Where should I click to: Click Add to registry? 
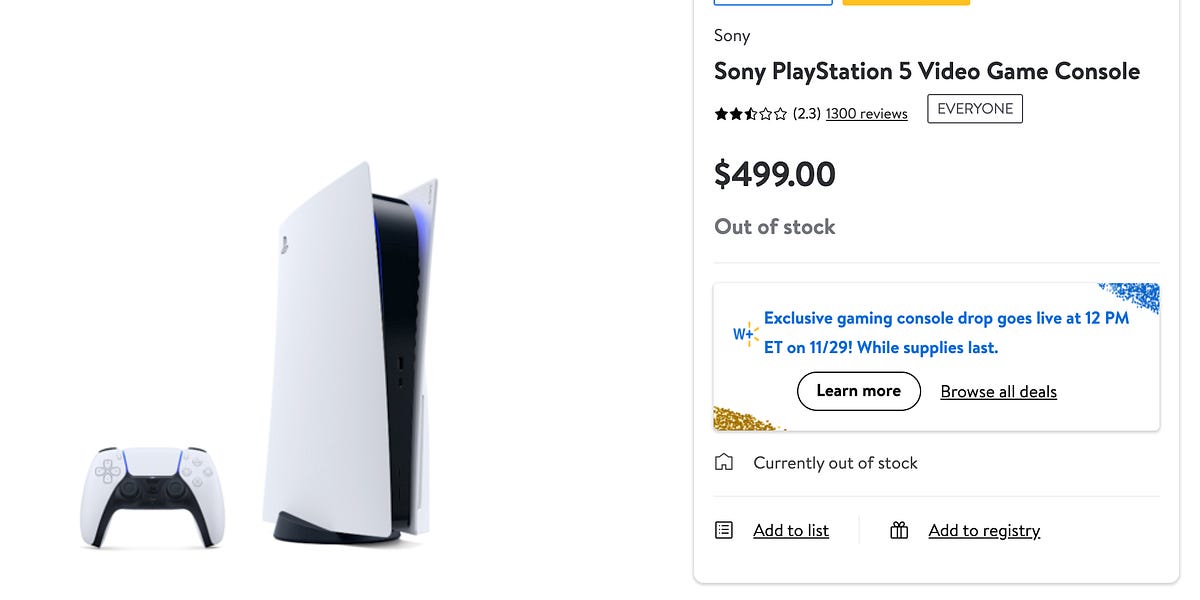coord(983,530)
